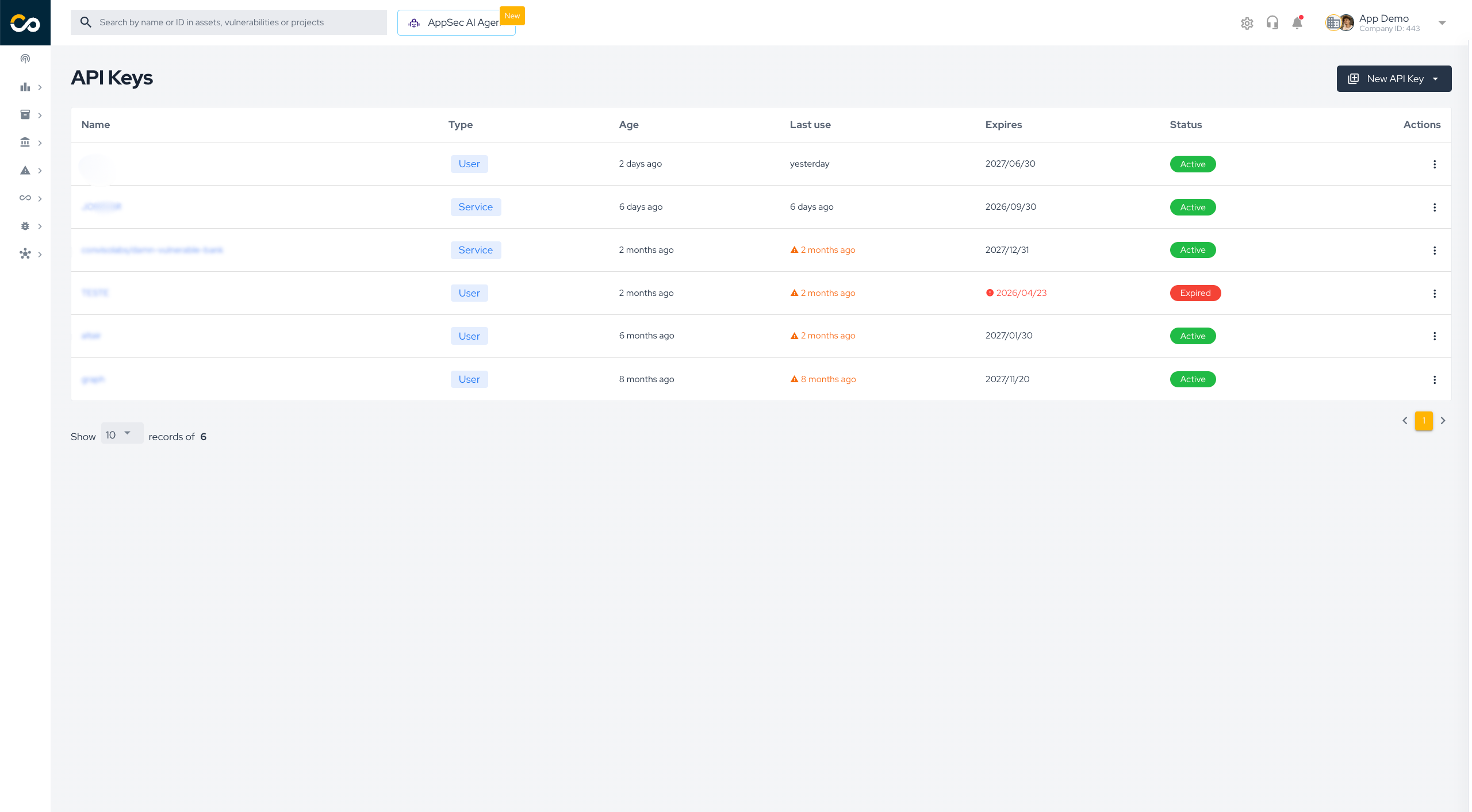The width and height of the screenshot is (1472, 812).
Task: Open the New API Key dropdown button
Action: tap(1394, 79)
